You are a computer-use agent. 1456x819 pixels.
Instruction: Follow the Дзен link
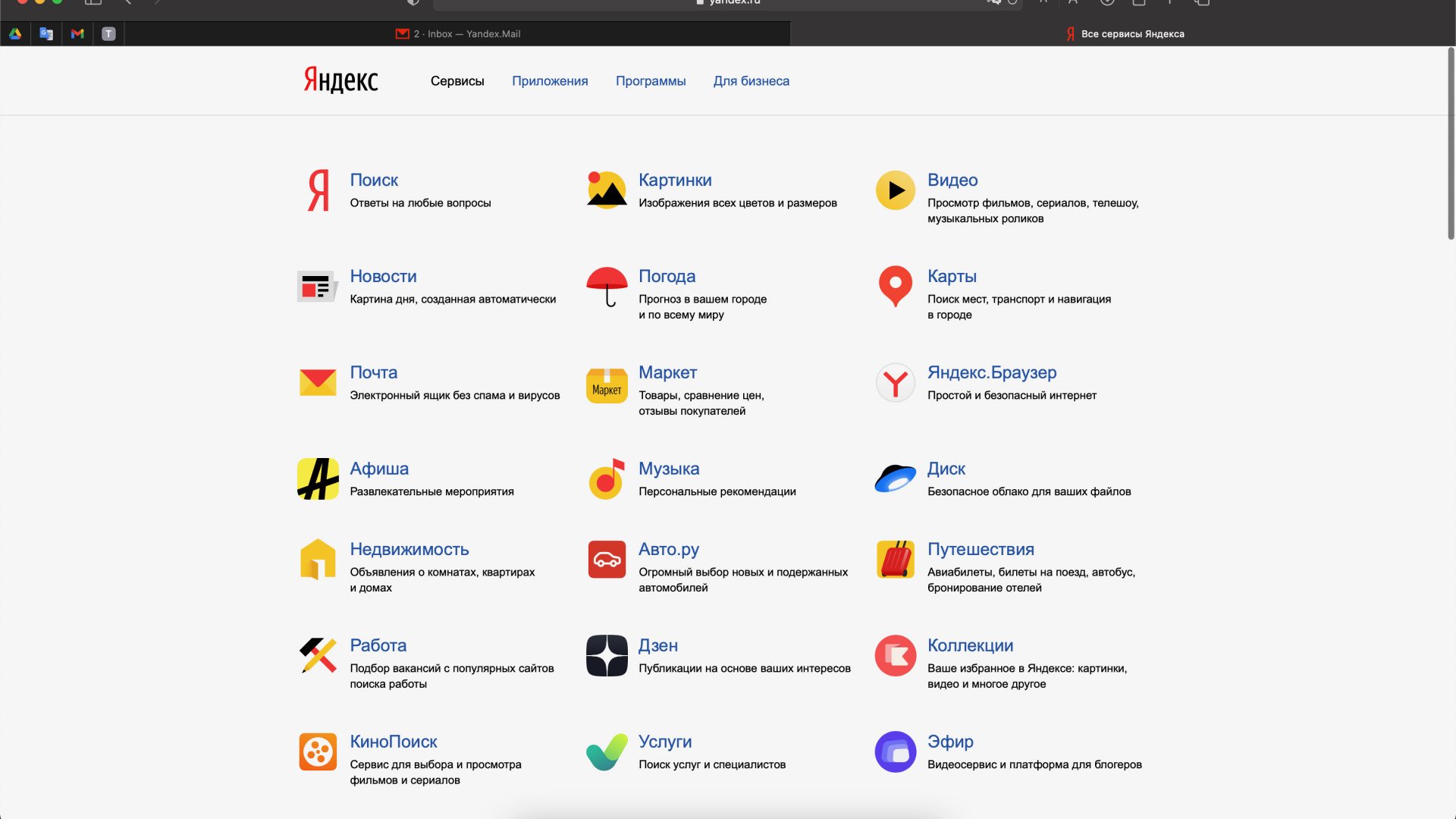[658, 645]
